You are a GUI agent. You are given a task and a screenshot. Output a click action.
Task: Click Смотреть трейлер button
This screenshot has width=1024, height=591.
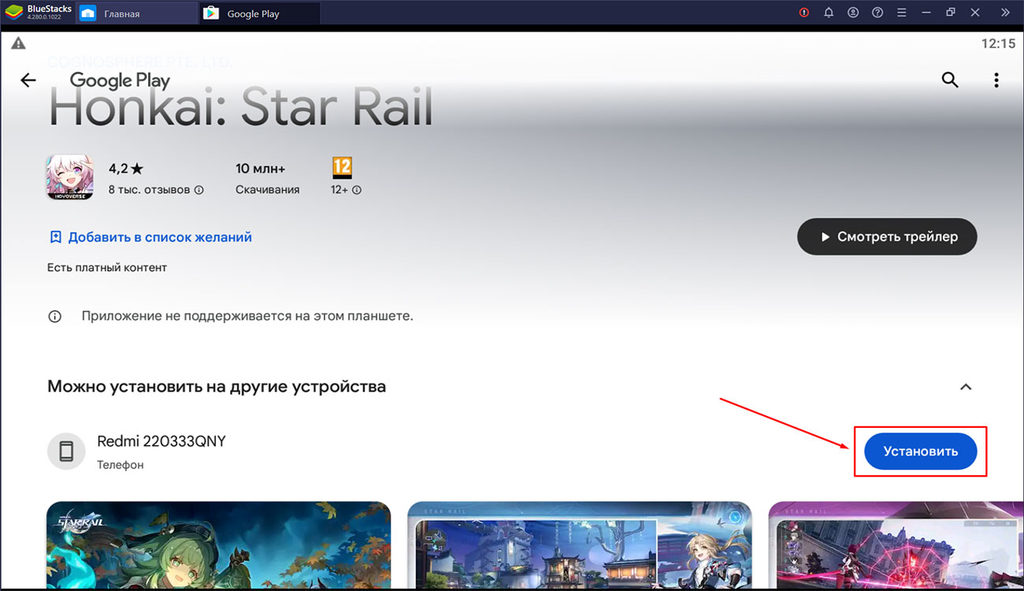click(887, 236)
